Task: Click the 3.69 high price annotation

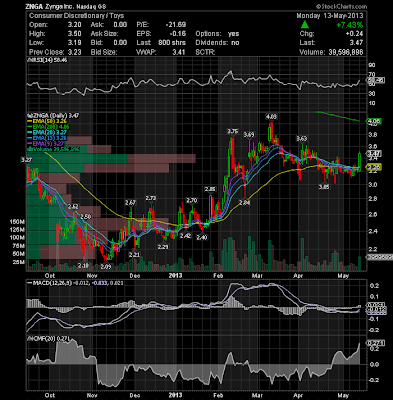Action: [x=249, y=135]
